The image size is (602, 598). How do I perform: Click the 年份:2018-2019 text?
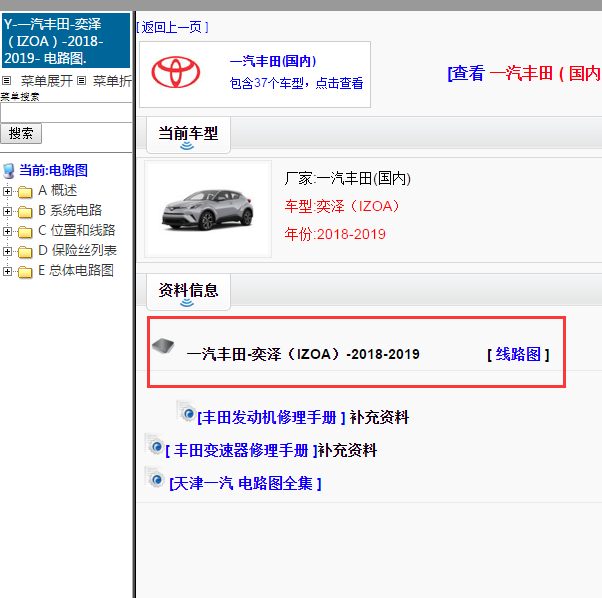(335, 234)
